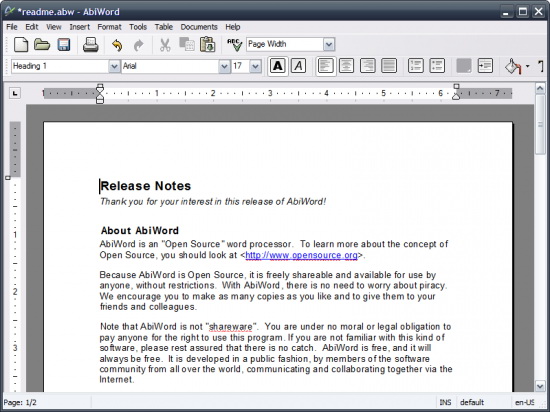Copy selection with copy icon
The image size is (550, 412).
tap(187, 45)
